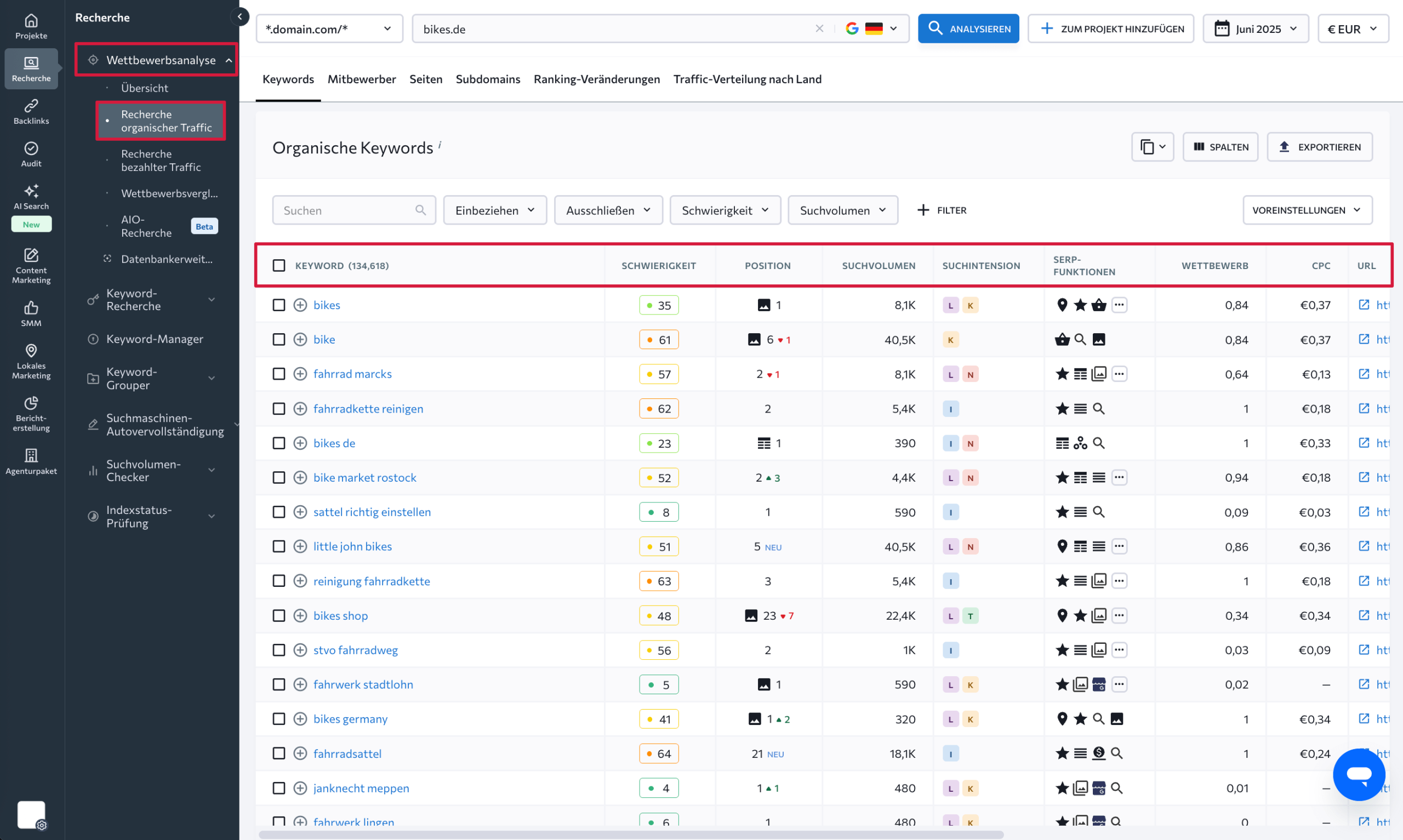The height and width of the screenshot is (840, 1403).
Task: Click the difficulty badge 64 for 'fahrradsattel'
Action: (659, 753)
